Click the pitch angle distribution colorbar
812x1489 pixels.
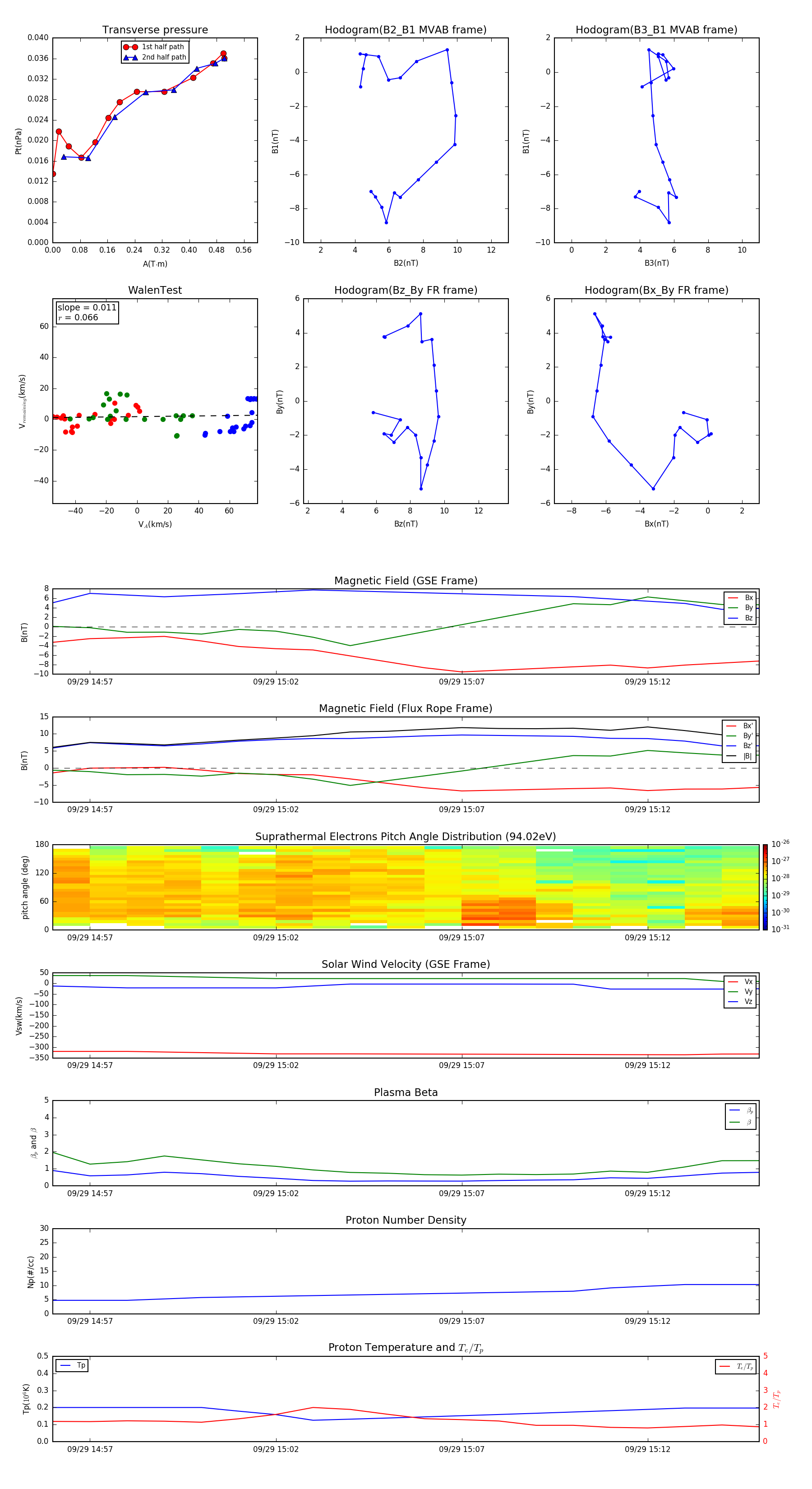click(x=765, y=887)
